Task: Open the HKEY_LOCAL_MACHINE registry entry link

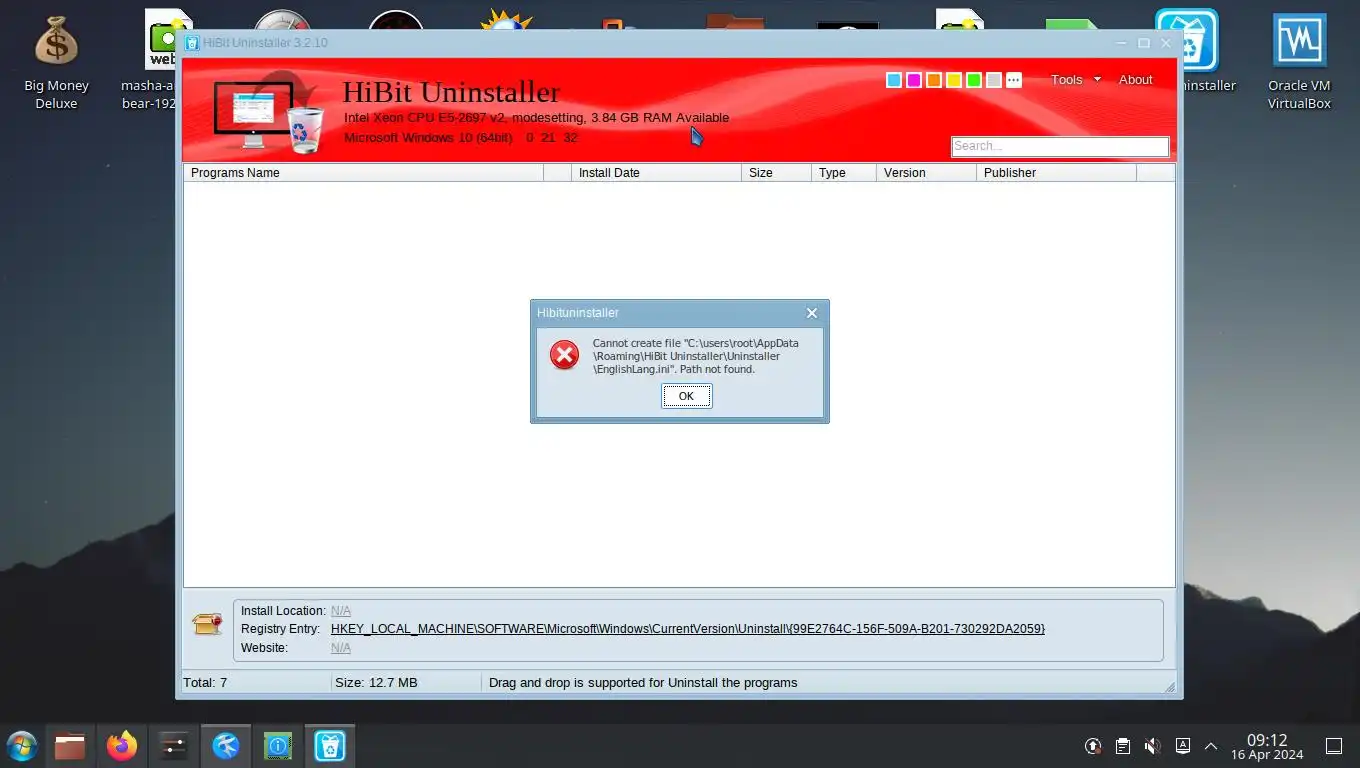Action: coord(688,629)
